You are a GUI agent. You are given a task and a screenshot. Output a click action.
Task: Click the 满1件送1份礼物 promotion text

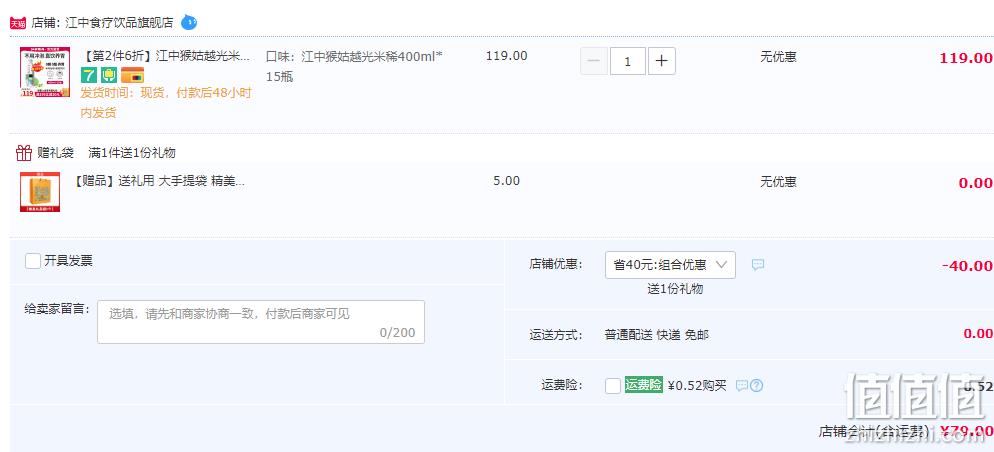(132, 153)
